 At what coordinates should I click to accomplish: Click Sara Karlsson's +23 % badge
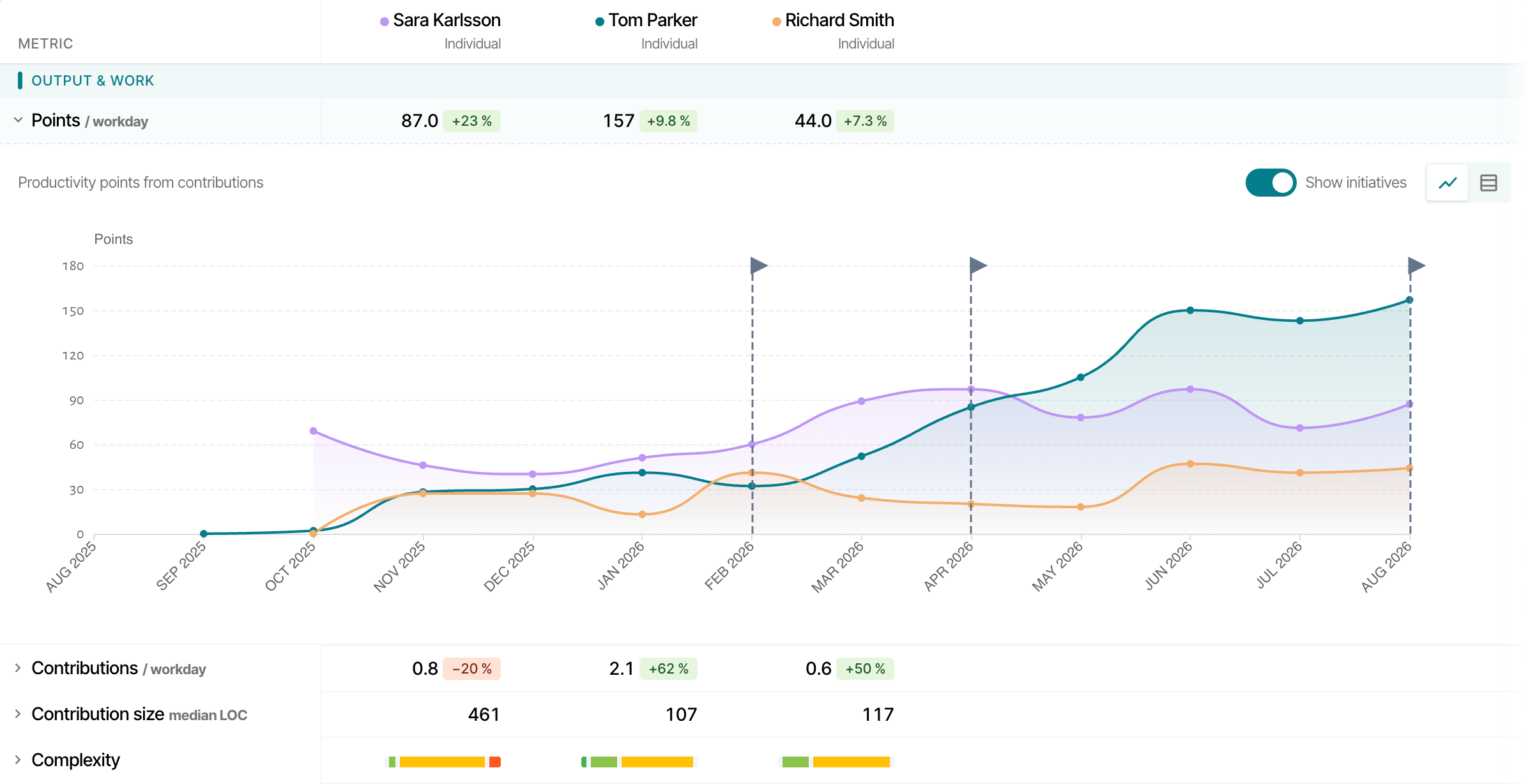click(472, 121)
